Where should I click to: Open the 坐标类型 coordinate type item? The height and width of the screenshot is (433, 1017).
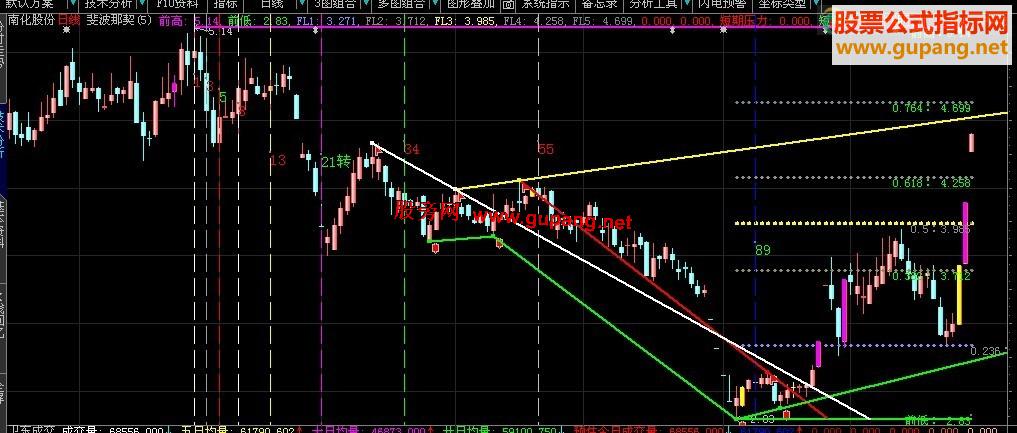point(782,4)
